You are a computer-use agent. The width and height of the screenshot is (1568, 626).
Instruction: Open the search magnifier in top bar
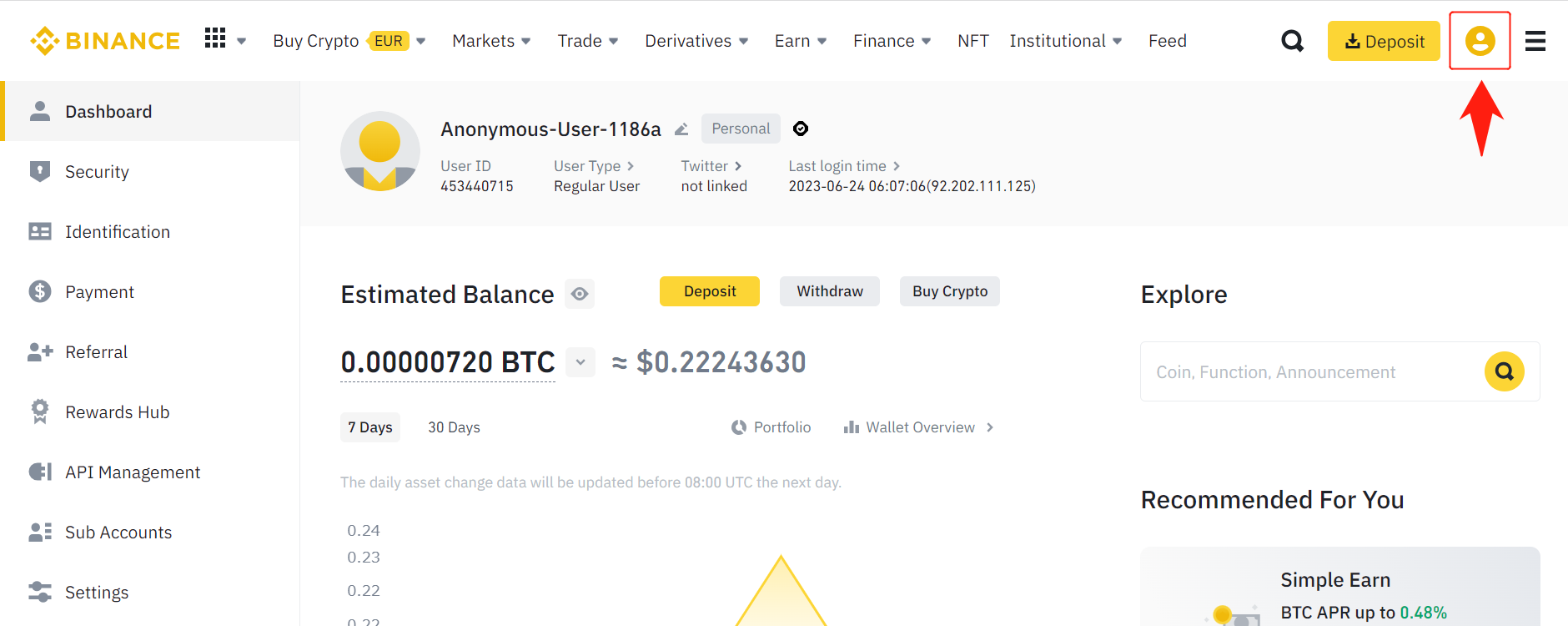1292,41
